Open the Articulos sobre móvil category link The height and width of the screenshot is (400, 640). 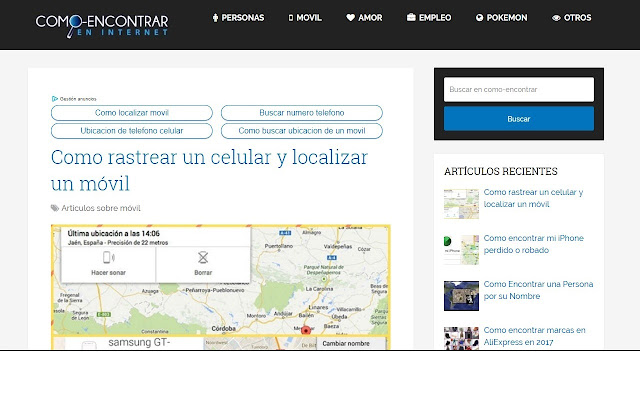tap(101, 208)
